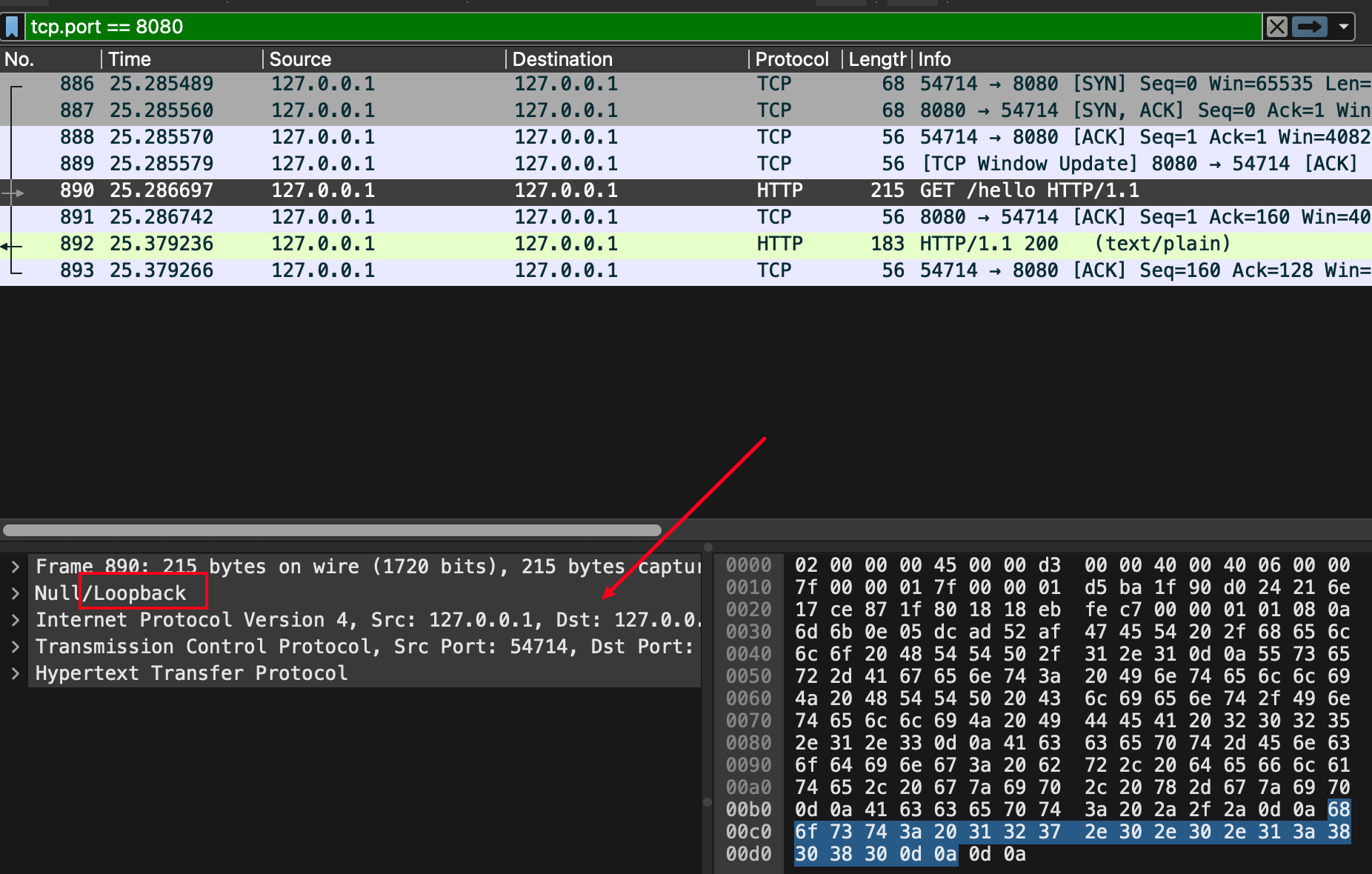Image resolution: width=1372 pixels, height=874 pixels.
Task: Click the horizontal scrollbar of packet list
Action: pos(332,530)
